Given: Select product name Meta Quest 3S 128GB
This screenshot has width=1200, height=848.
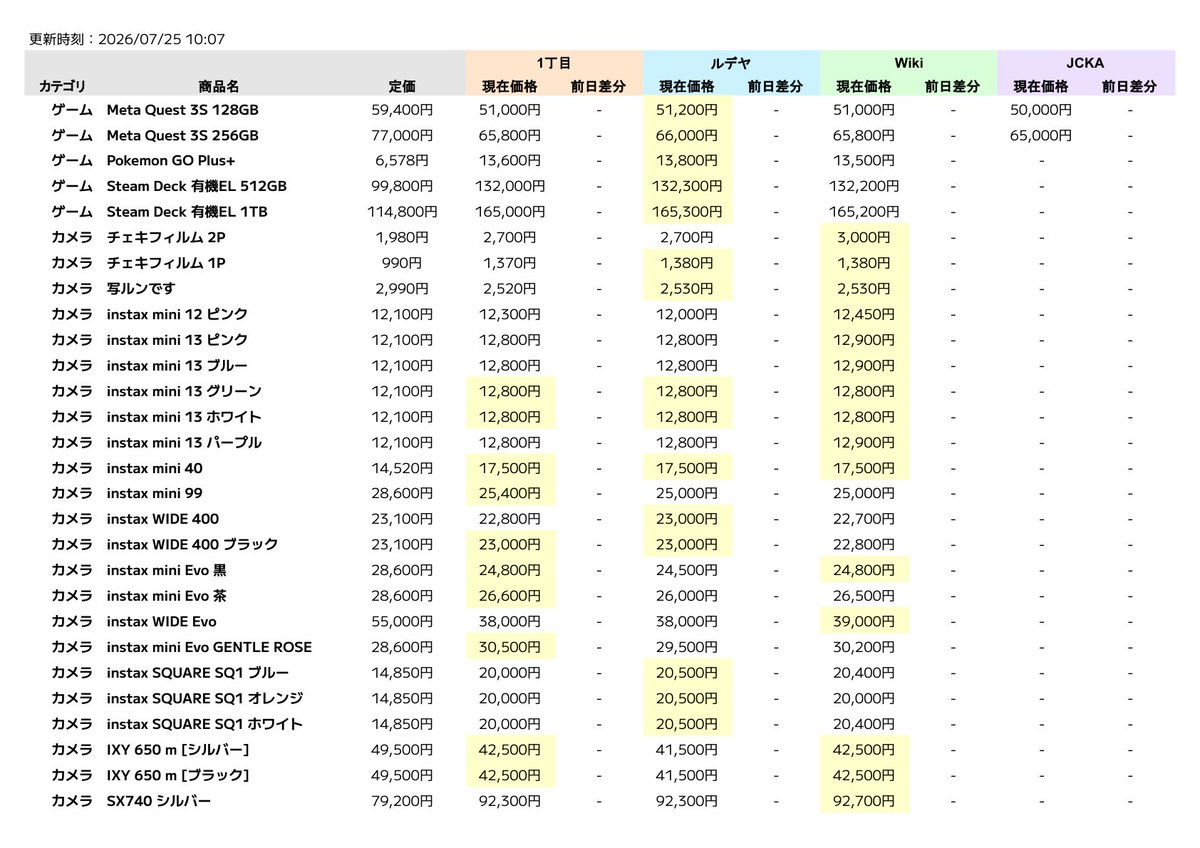Looking at the screenshot, I should tap(183, 110).
